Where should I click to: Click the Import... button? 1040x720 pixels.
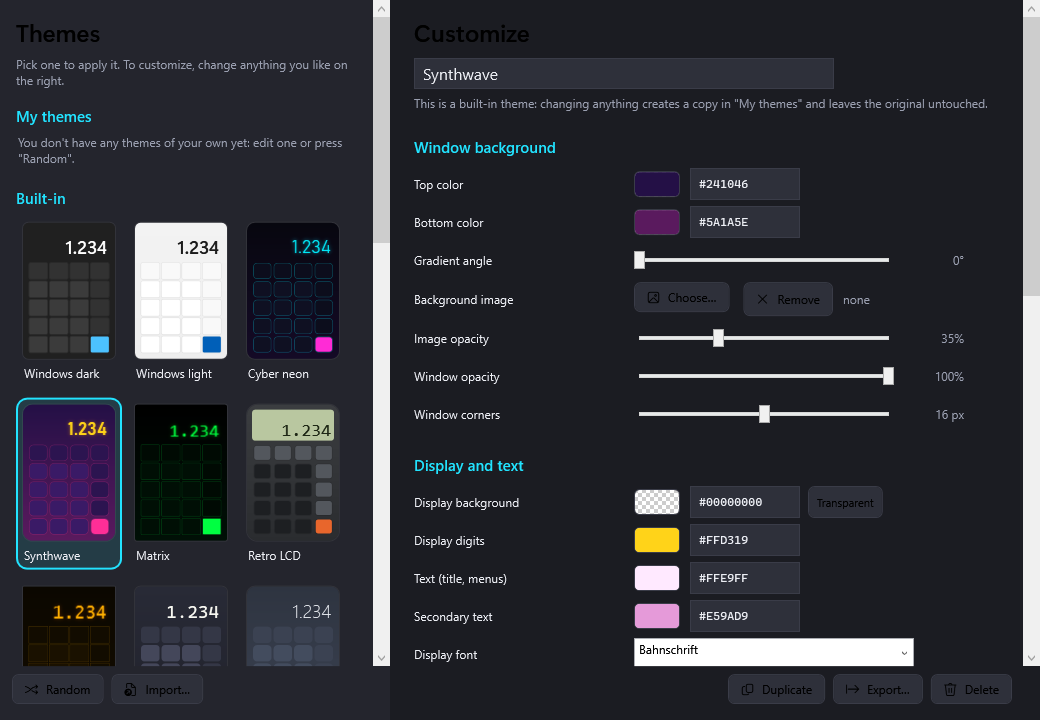click(x=157, y=690)
